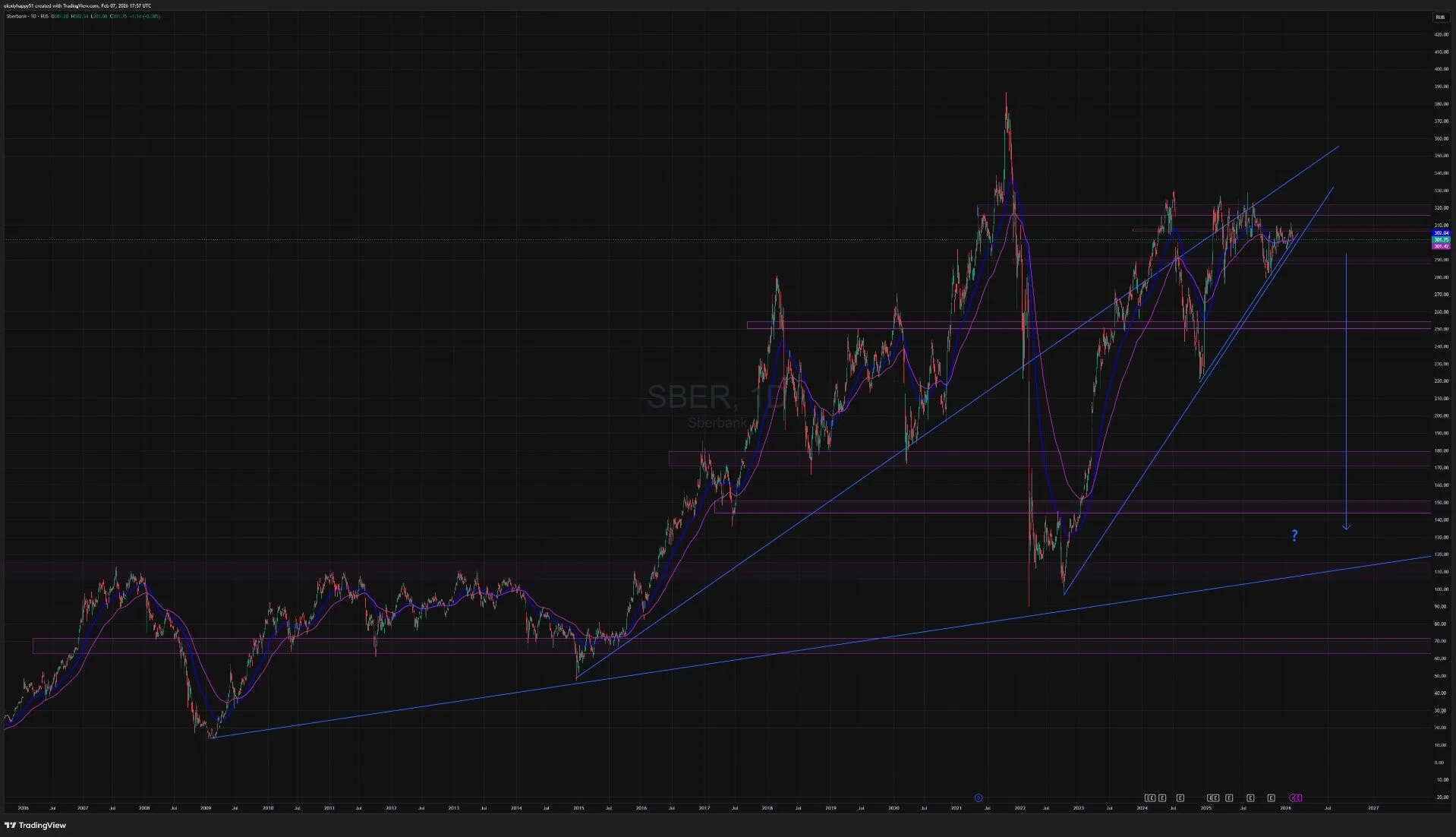The image size is (1456, 837).
Task: Click the blue 302.04 price tag
Action: (x=1441, y=233)
